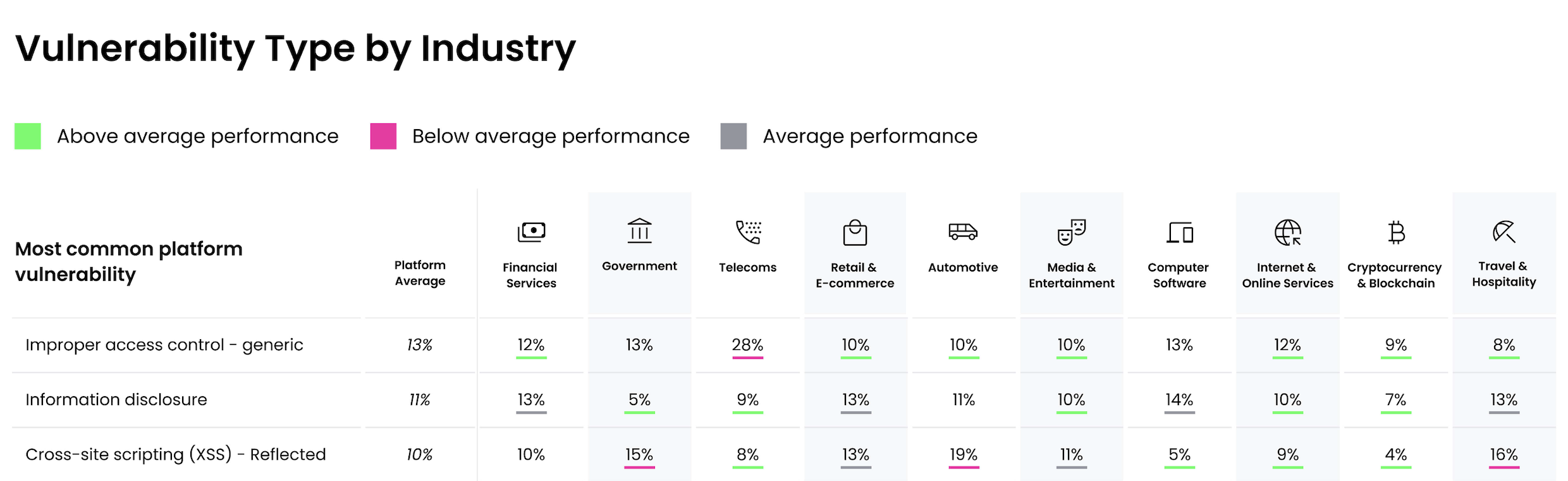The width and height of the screenshot is (1568, 481).
Task: Click the Telecoms phone icon
Action: [x=748, y=232]
